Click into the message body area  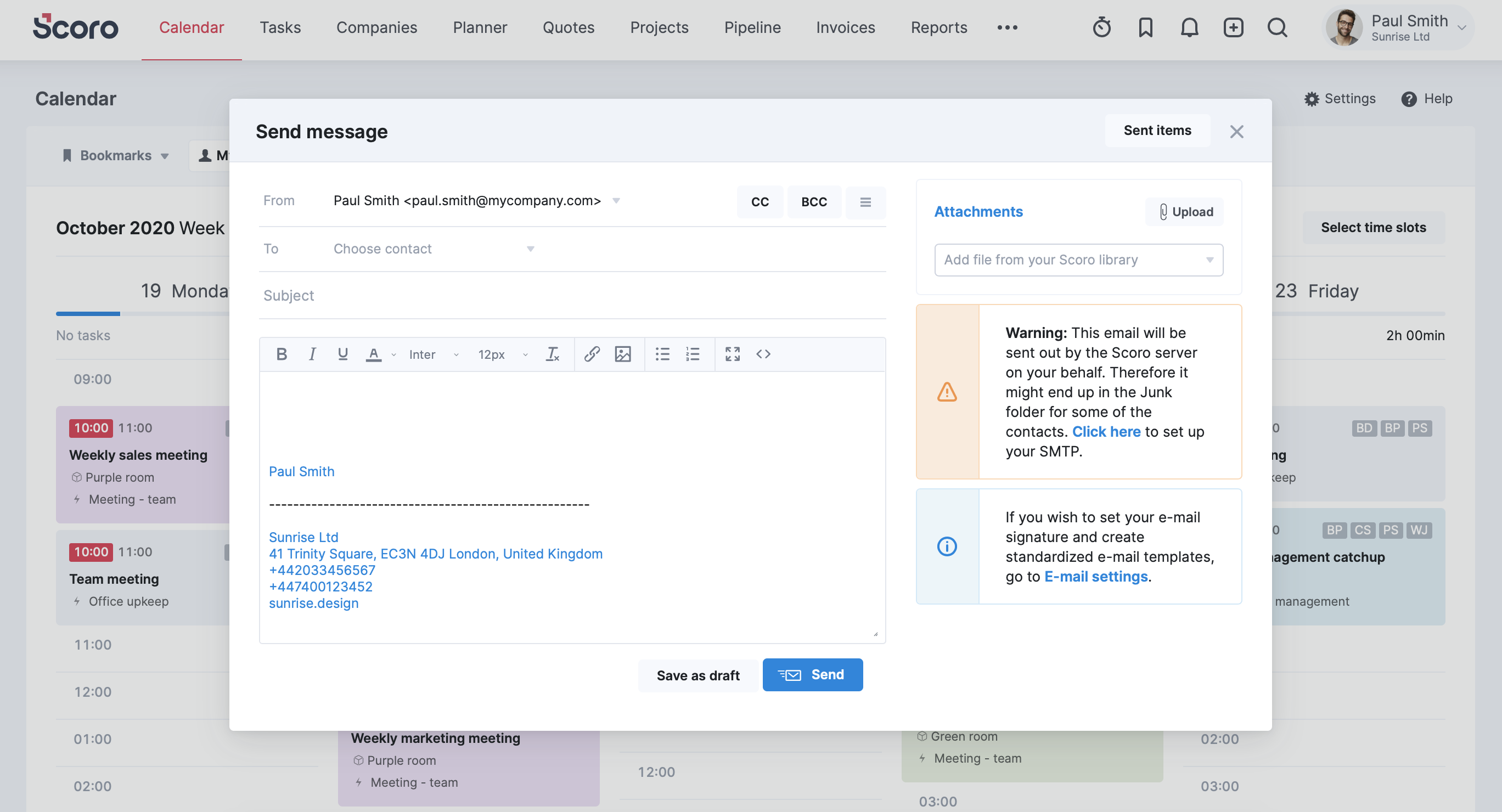click(x=572, y=507)
